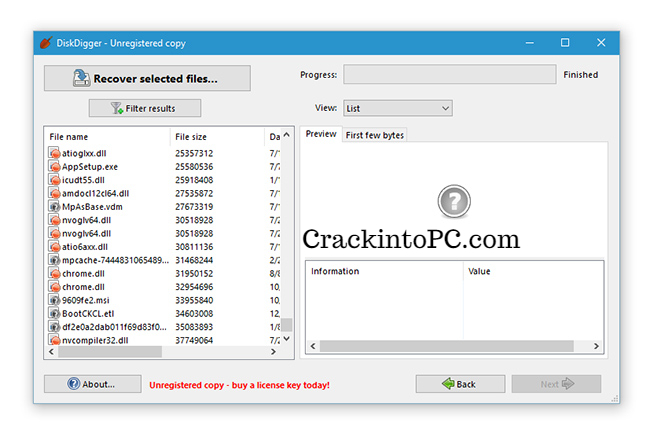Viewport: 650px width, 422px height.
Task: Click the information panel scroll left arrow
Action: [x=313, y=346]
